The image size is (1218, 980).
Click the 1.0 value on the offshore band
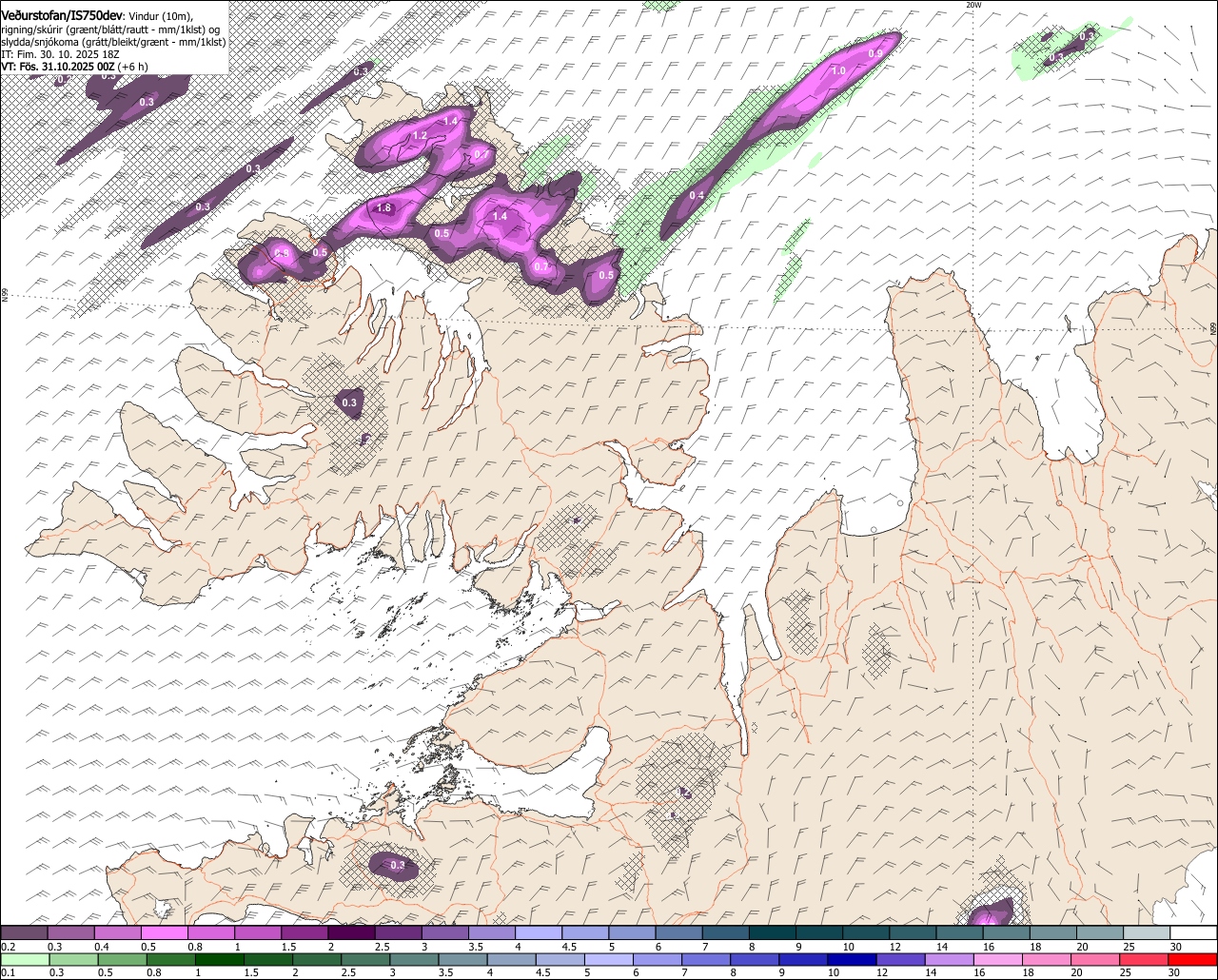tap(839, 71)
